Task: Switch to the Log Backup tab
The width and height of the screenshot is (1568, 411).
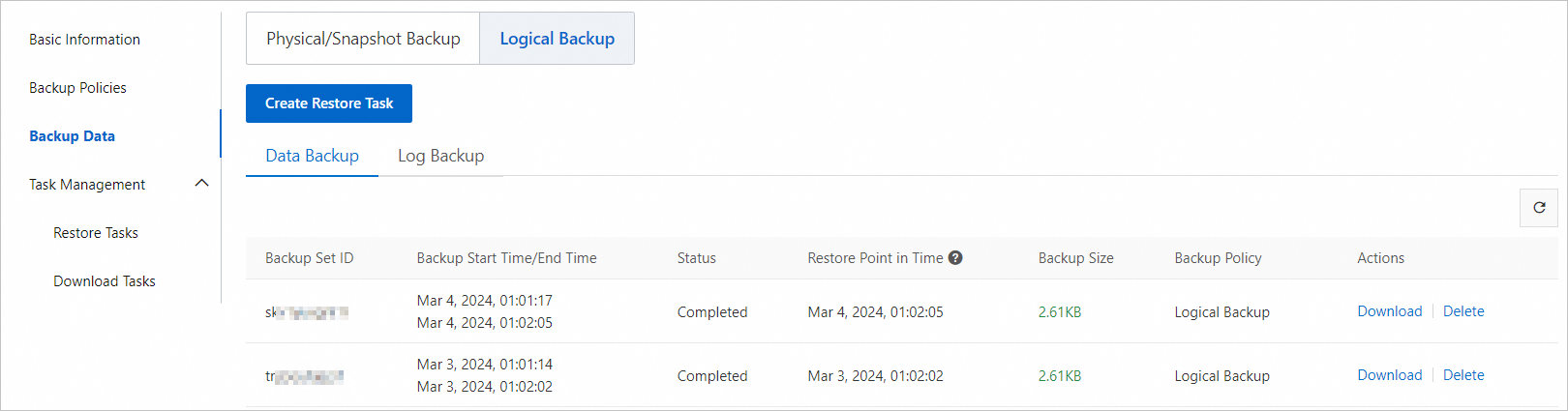Action: pos(440,156)
